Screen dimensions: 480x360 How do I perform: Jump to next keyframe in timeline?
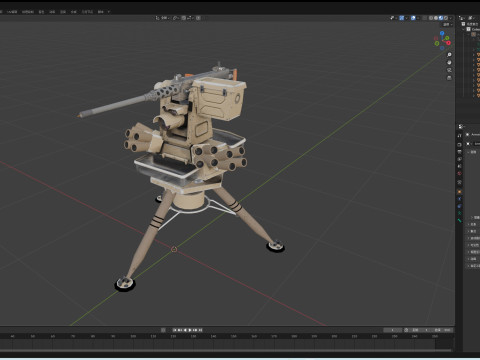(195, 330)
